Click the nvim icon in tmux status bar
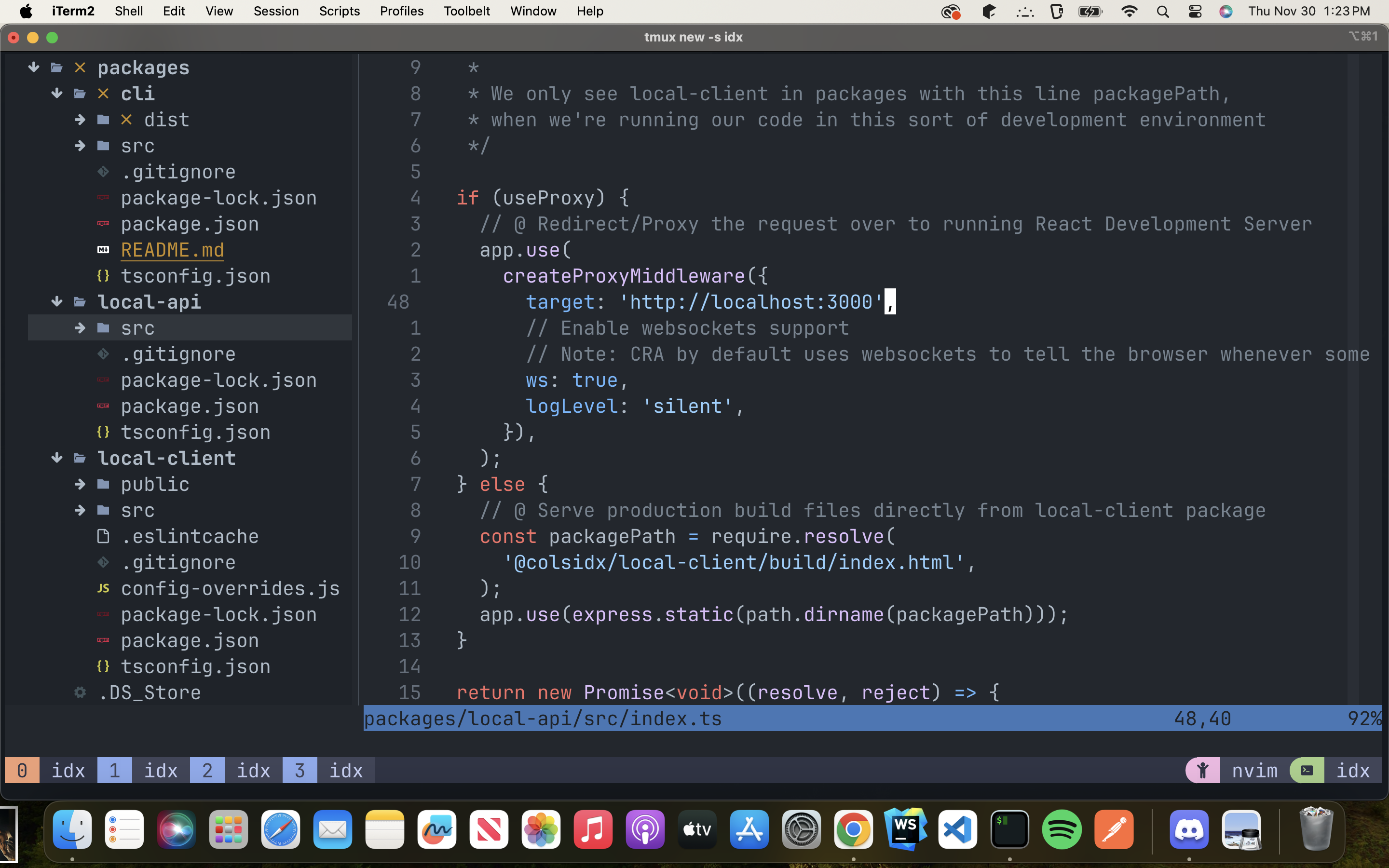 coord(1202,770)
